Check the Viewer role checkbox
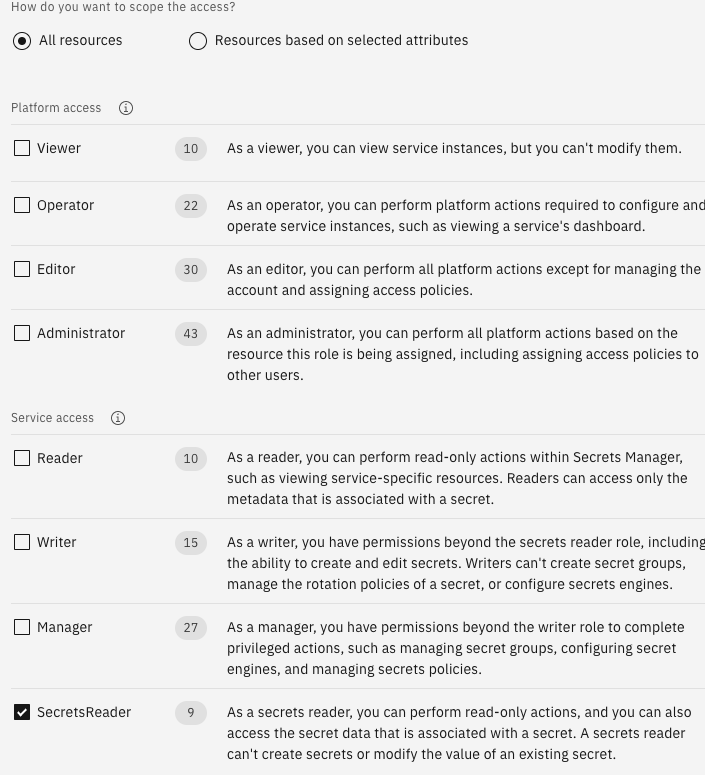This screenshot has height=775, width=705. (22, 148)
